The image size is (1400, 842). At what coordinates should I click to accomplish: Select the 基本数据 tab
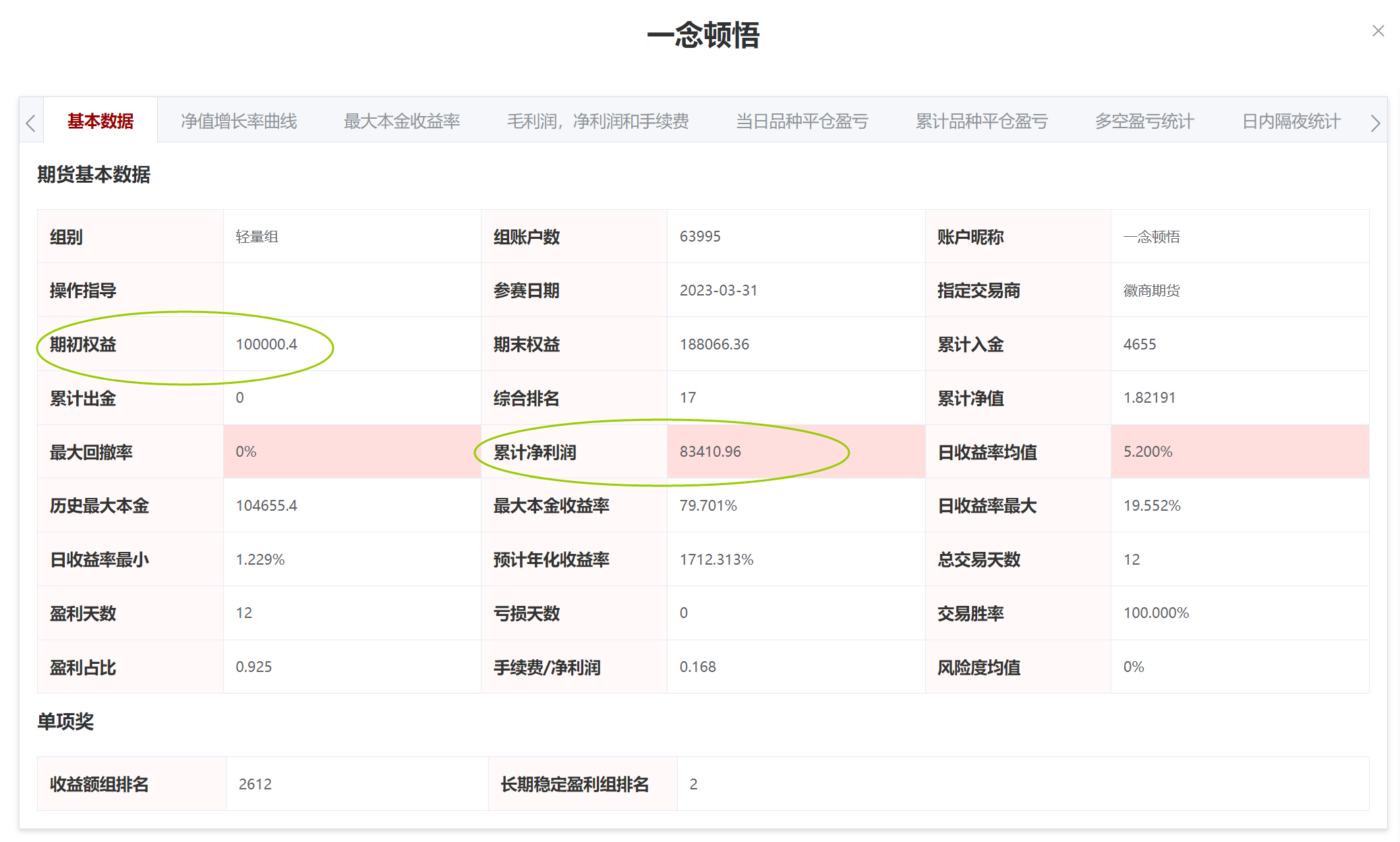100,121
